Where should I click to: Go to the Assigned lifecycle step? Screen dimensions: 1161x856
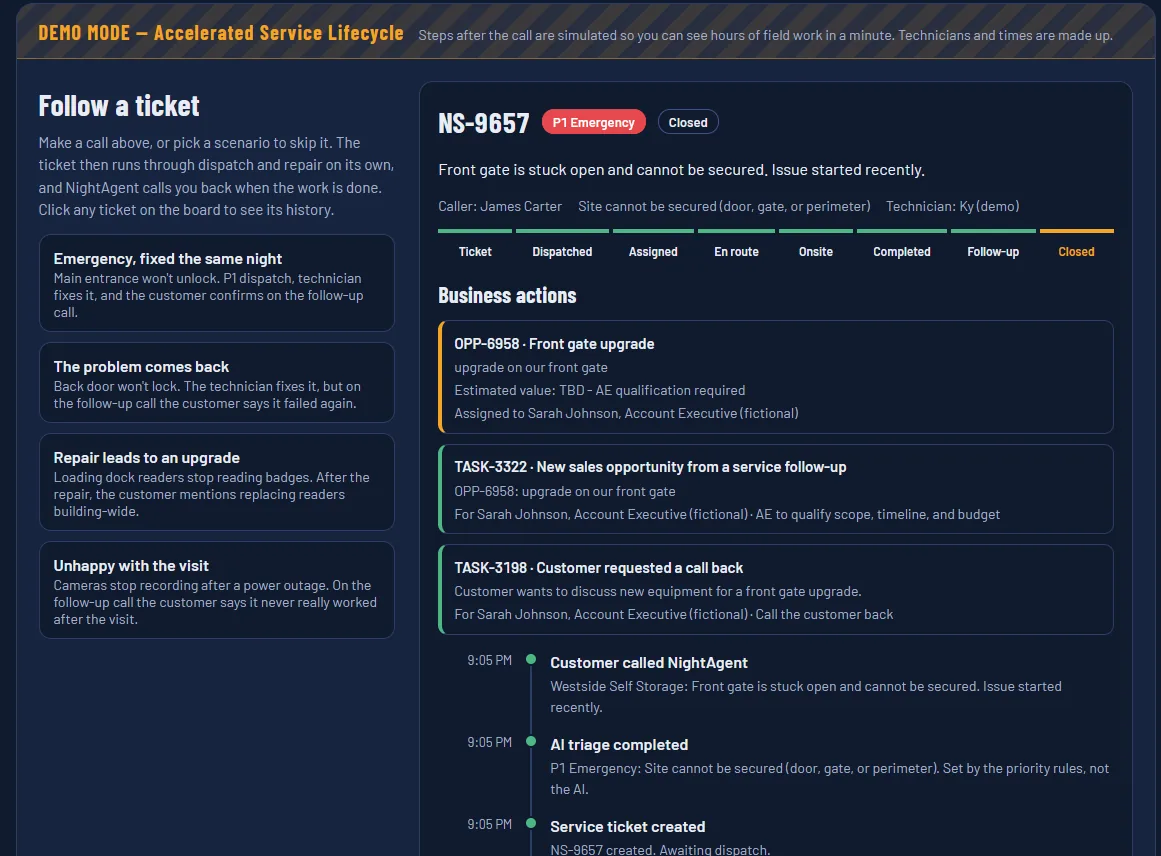tap(653, 244)
